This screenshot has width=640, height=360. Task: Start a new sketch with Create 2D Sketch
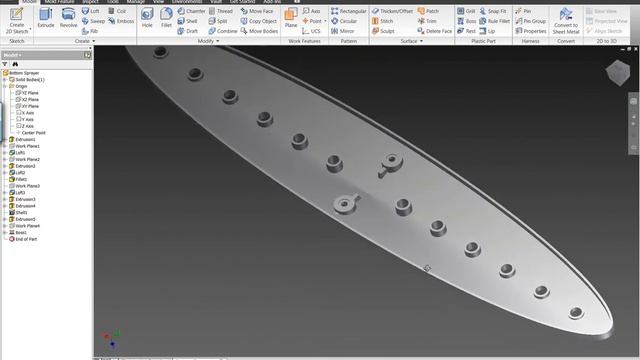point(17,20)
